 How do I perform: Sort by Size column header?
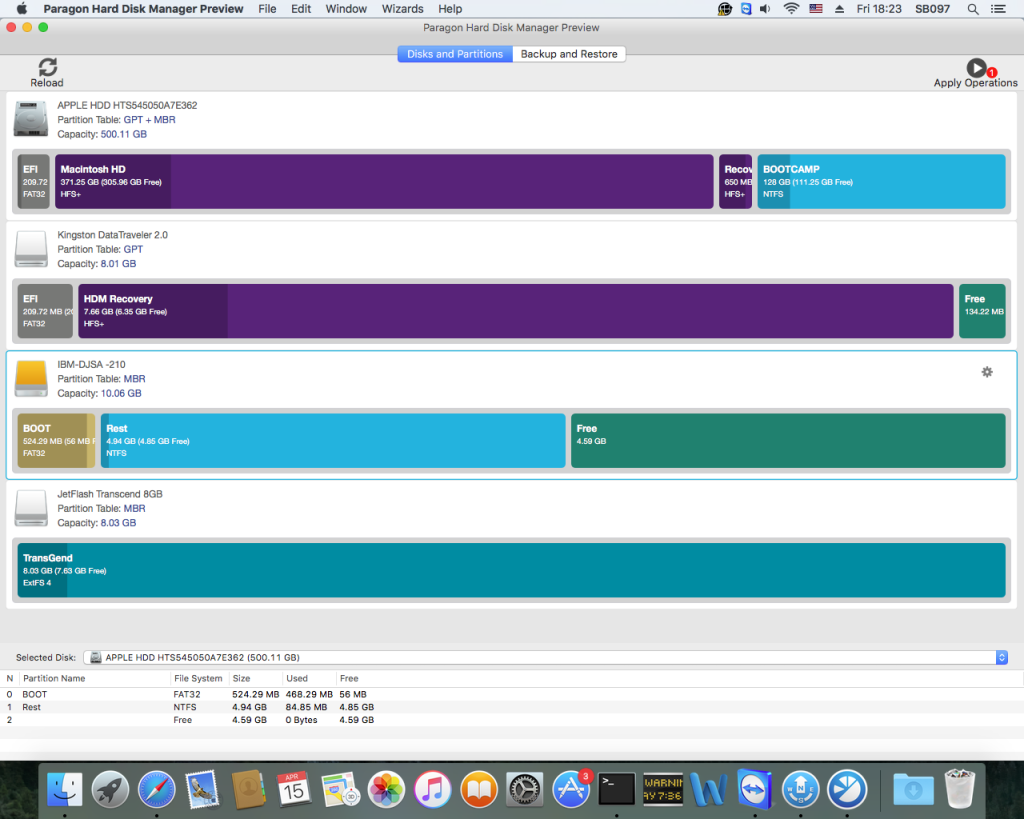(x=255, y=679)
